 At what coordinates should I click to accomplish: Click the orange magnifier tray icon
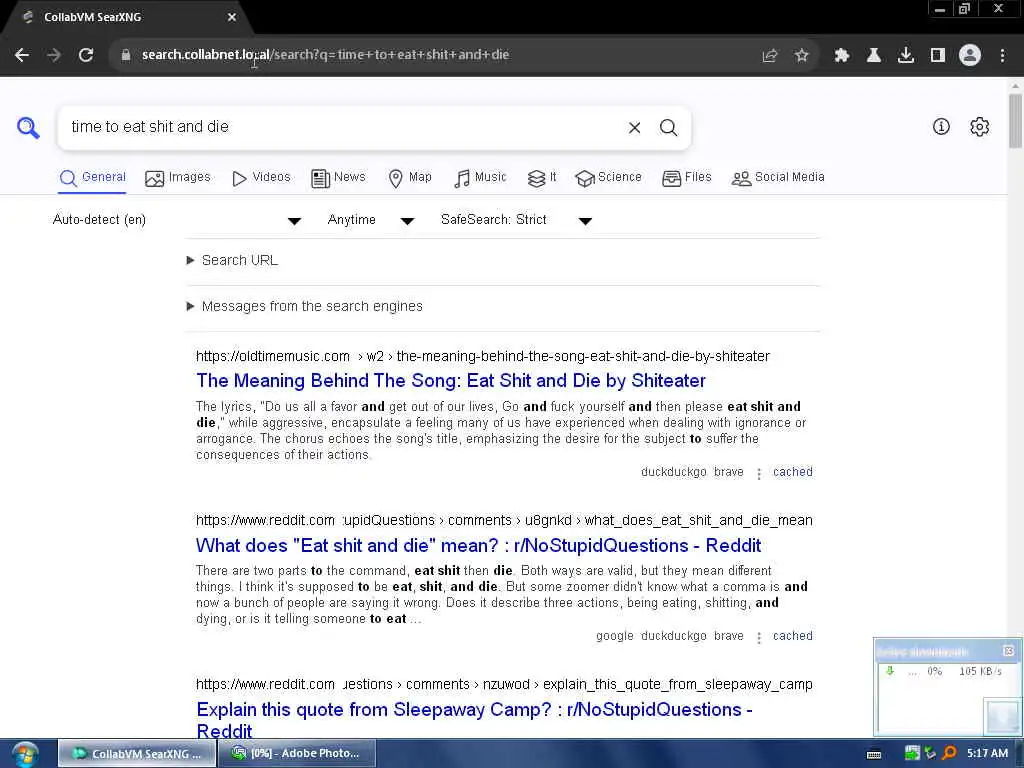[x=949, y=754]
